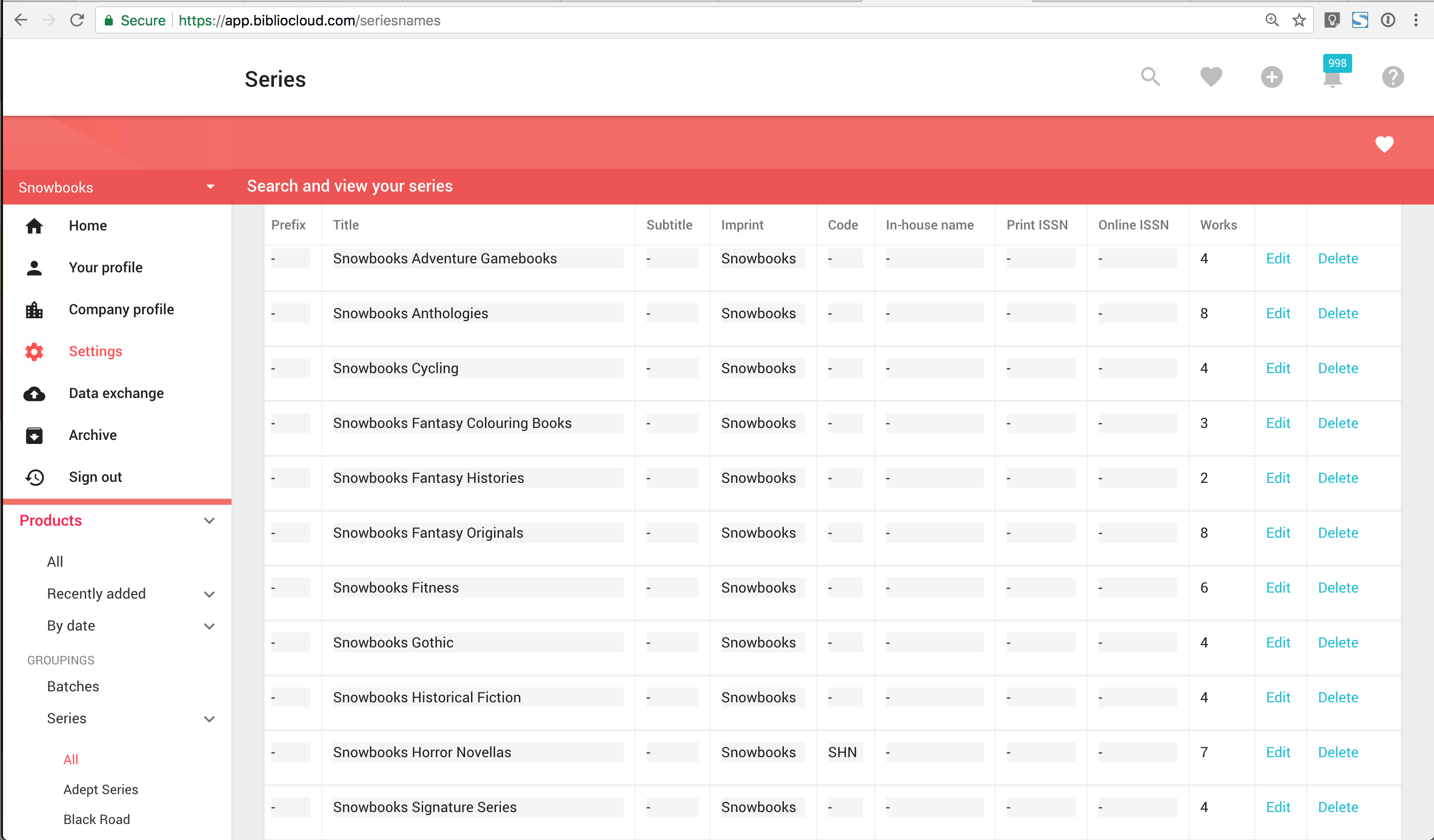Click the Print ISSN column header
1434x840 pixels.
(1037, 224)
